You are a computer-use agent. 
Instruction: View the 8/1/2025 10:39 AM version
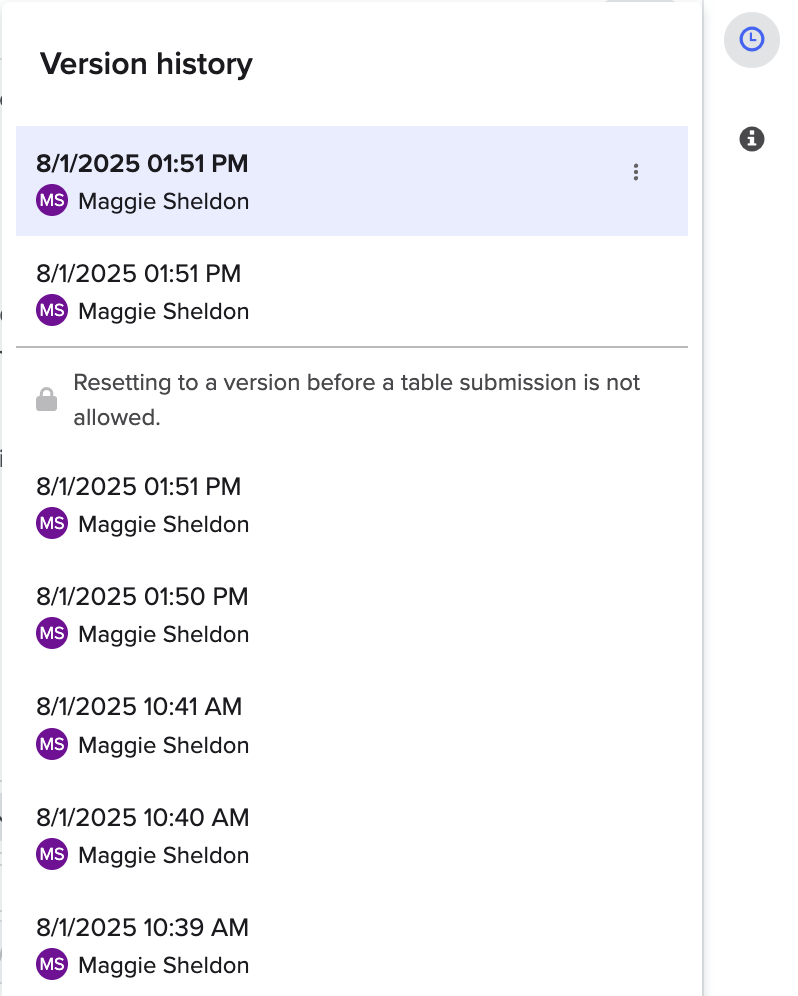tap(142, 928)
